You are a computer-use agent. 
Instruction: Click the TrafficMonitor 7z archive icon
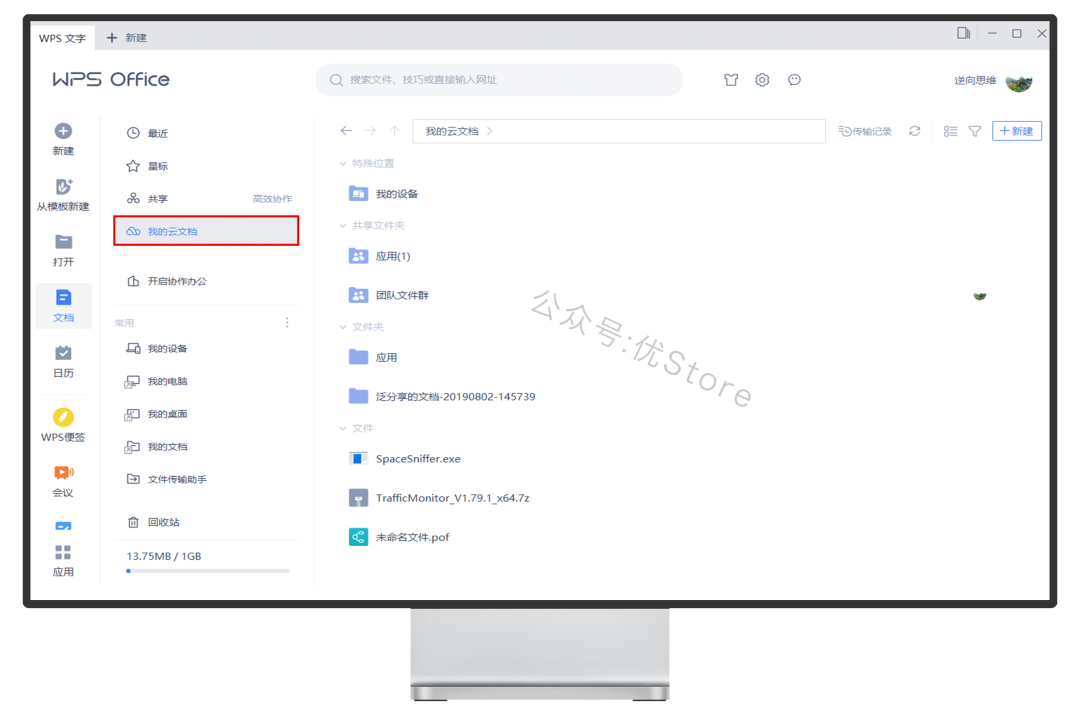[358, 498]
